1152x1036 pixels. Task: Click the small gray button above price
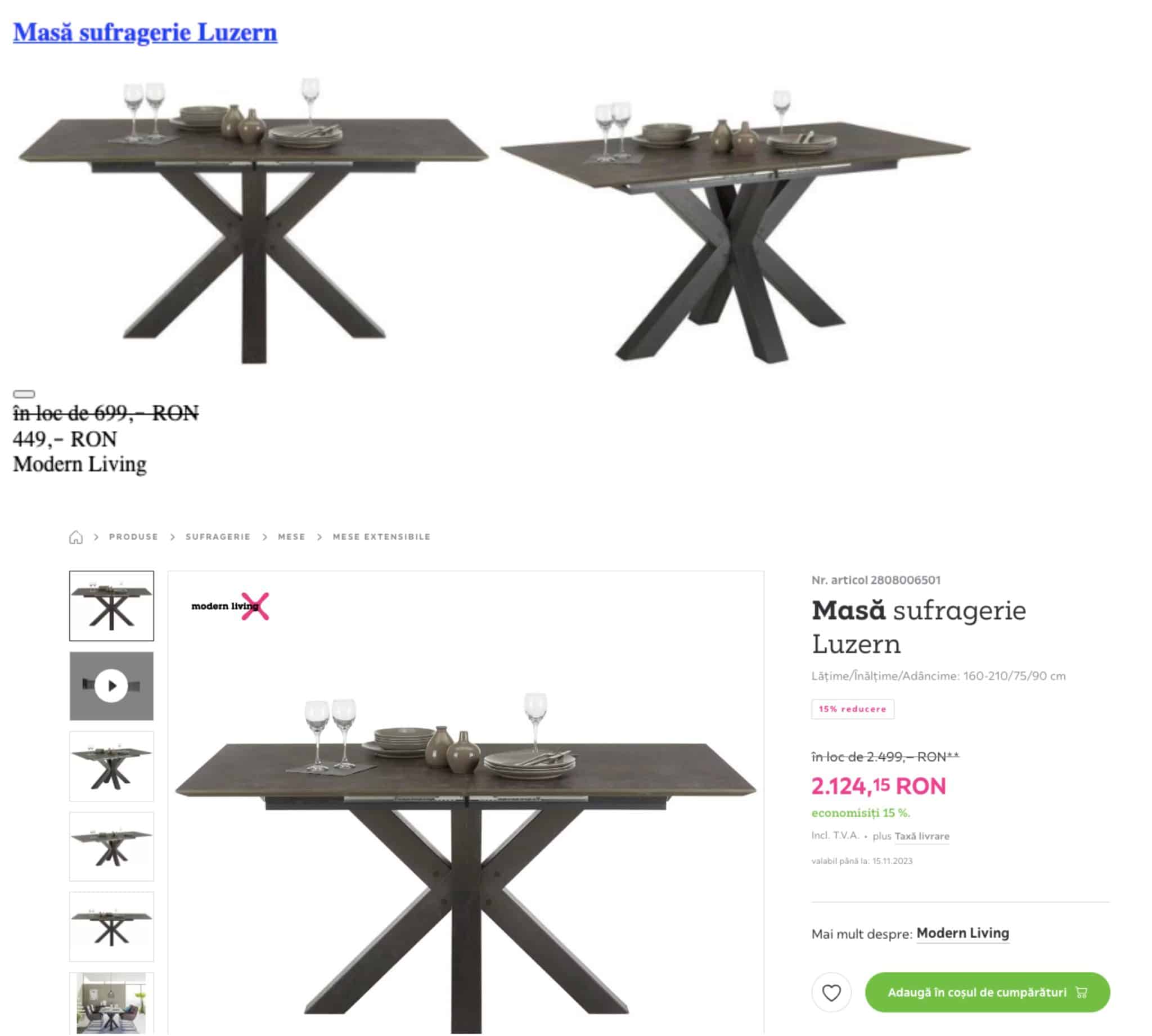[x=24, y=394]
